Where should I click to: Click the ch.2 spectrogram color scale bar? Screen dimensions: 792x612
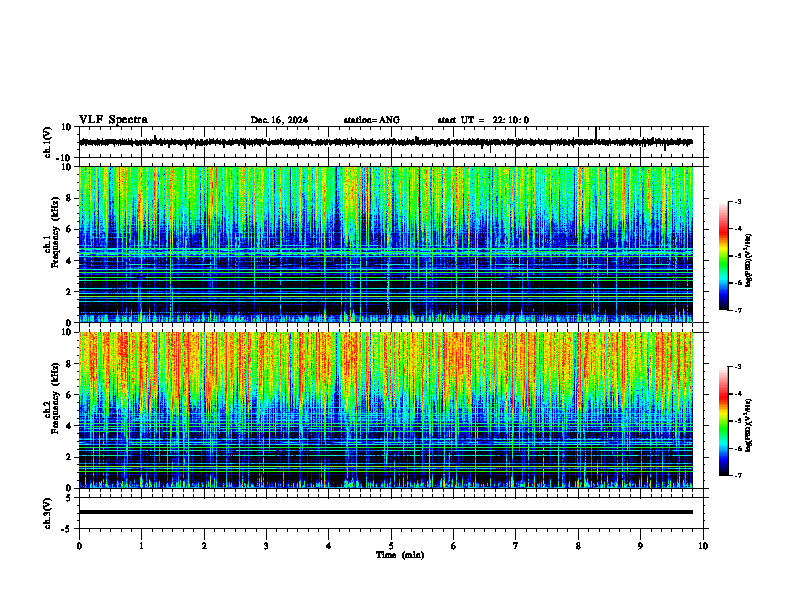tap(723, 421)
